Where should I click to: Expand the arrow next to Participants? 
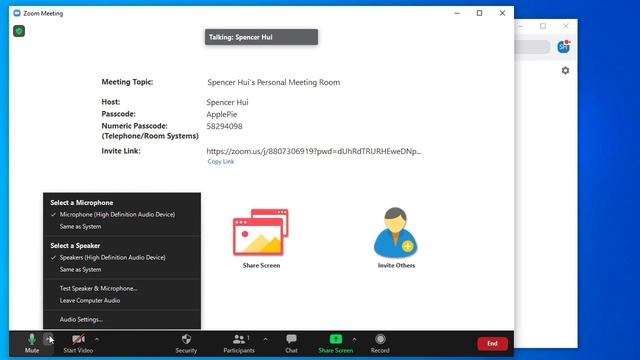click(266, 339)
